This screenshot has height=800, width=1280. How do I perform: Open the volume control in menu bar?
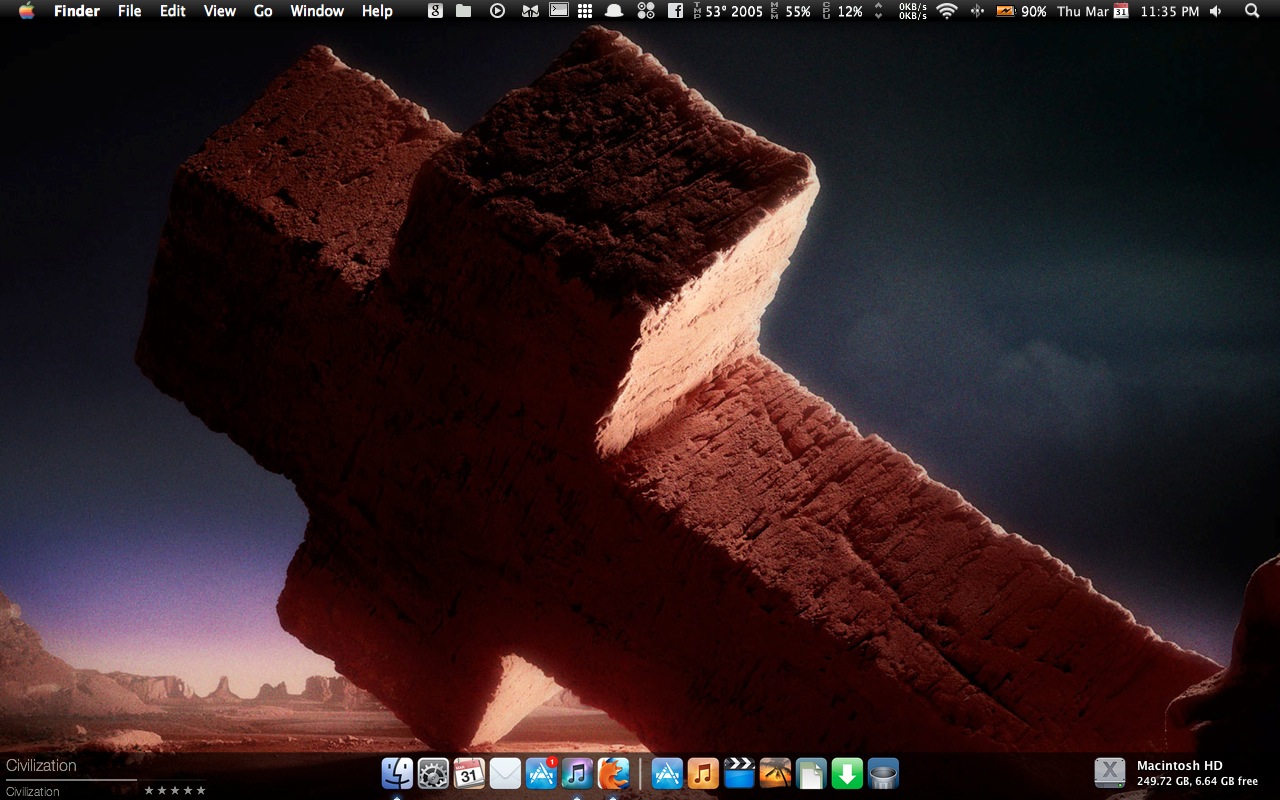pyautogui.click(x=1215, y=11)
